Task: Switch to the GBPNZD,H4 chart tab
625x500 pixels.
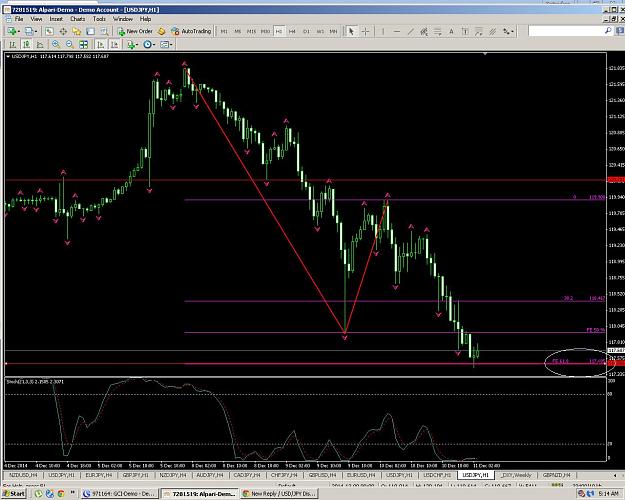Action: 556,475
